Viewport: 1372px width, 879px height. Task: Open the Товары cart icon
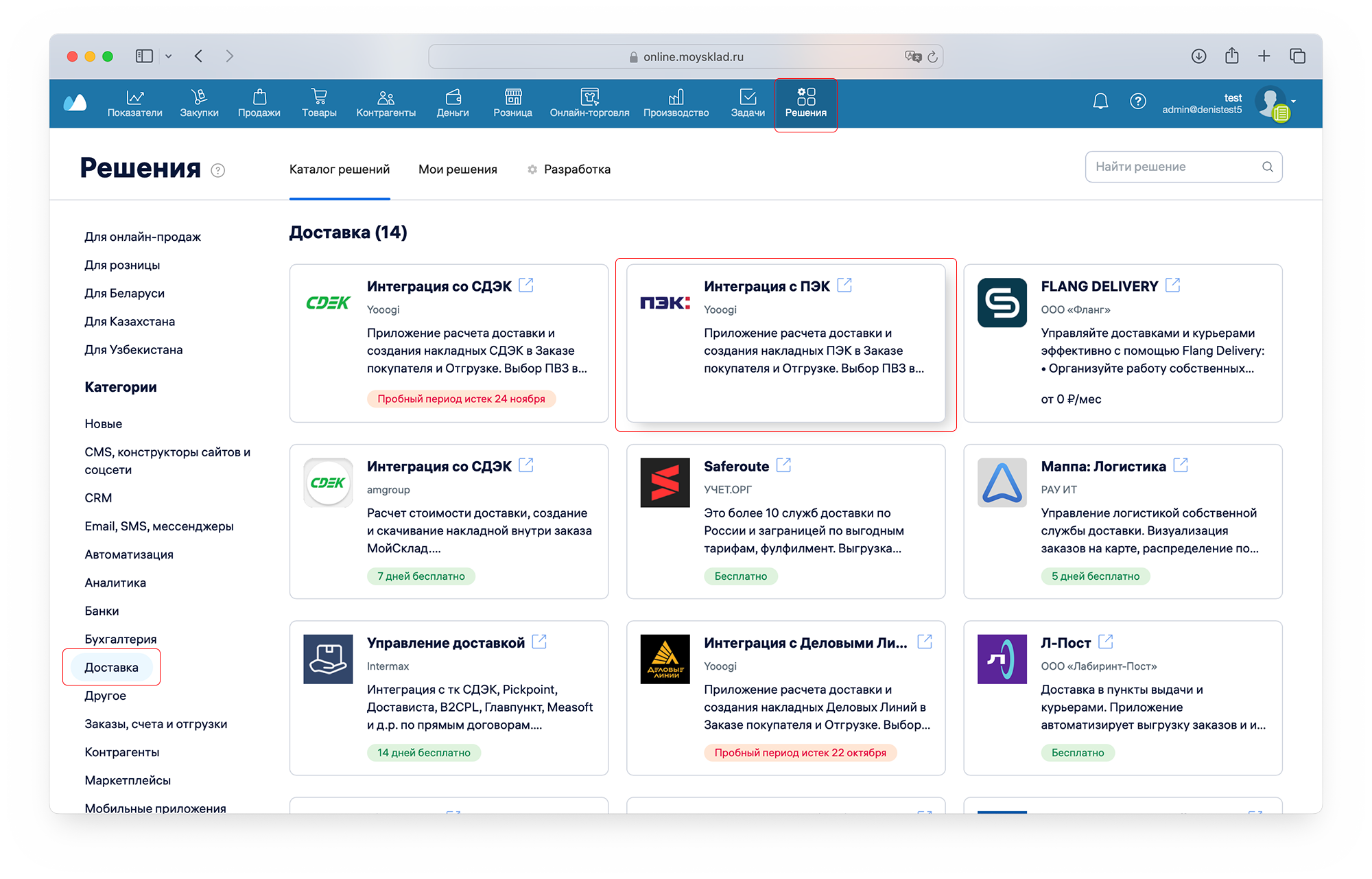pyautogui.click(x=319, y=97)
